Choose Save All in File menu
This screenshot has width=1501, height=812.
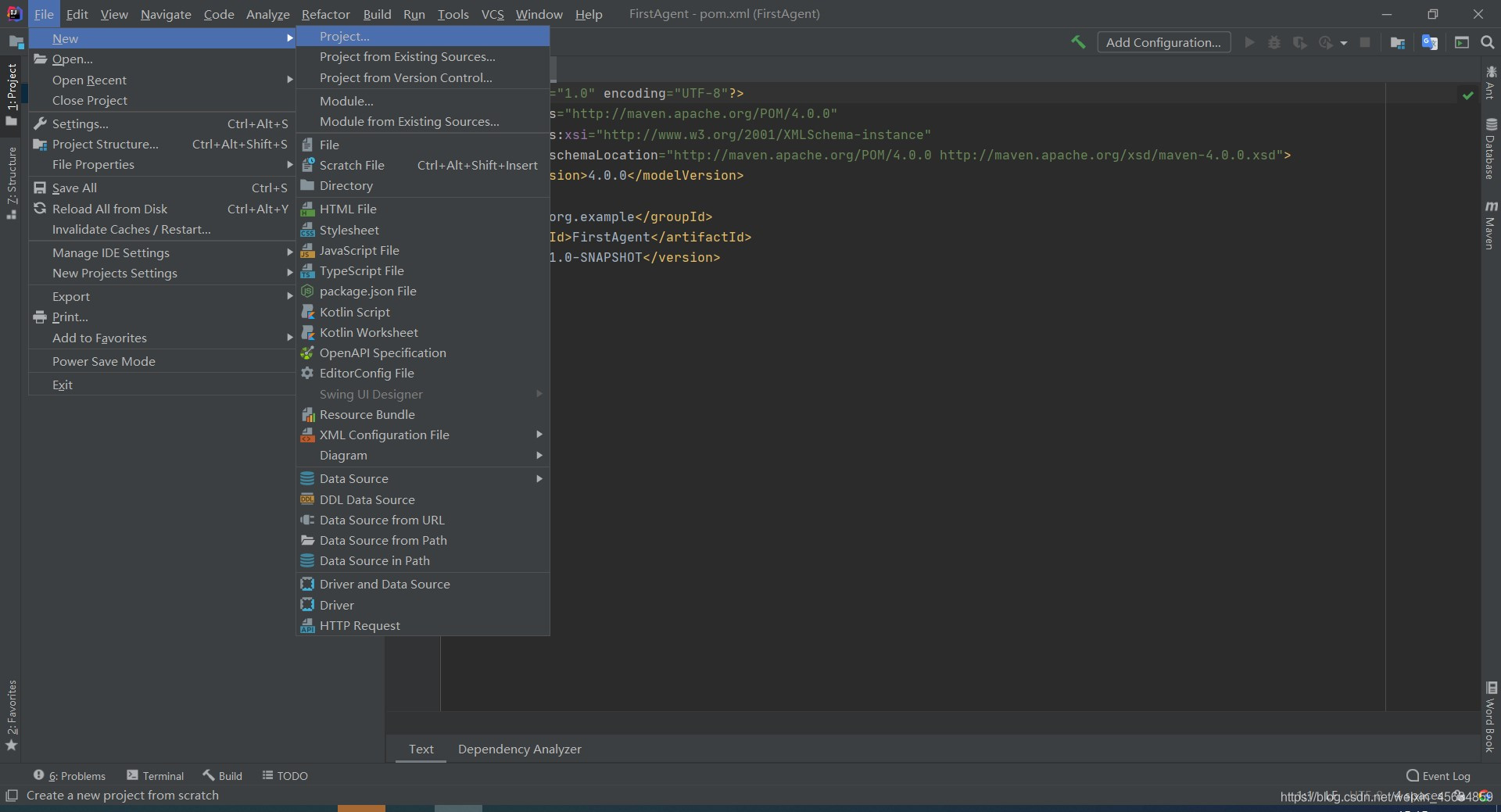pyautogui.click(x=162, y=188)
